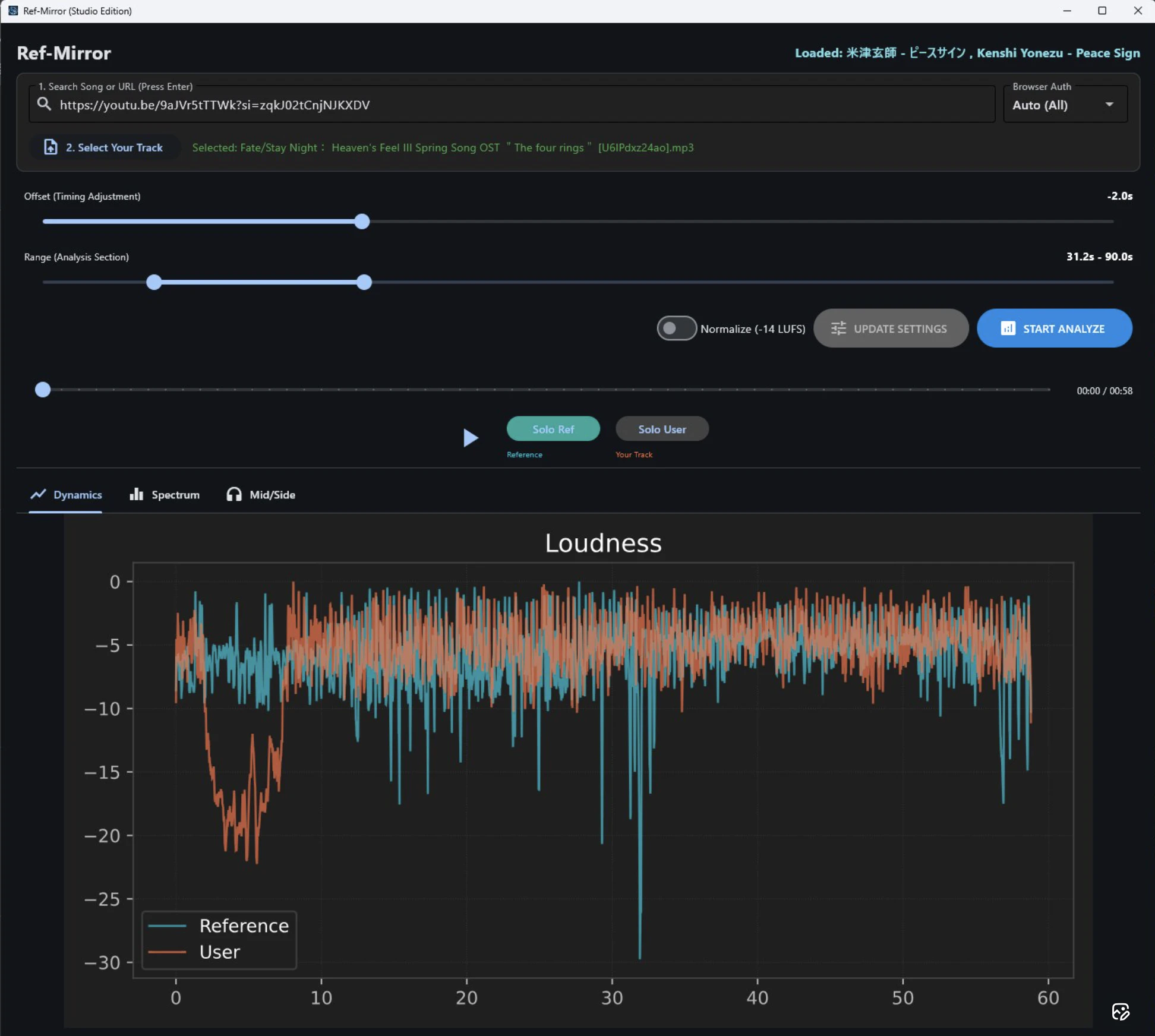The width and height of the screenshot is (1155, 1036).
Task: Click the Dynamics tab line-chart icon
Action: tap(39, 494)
